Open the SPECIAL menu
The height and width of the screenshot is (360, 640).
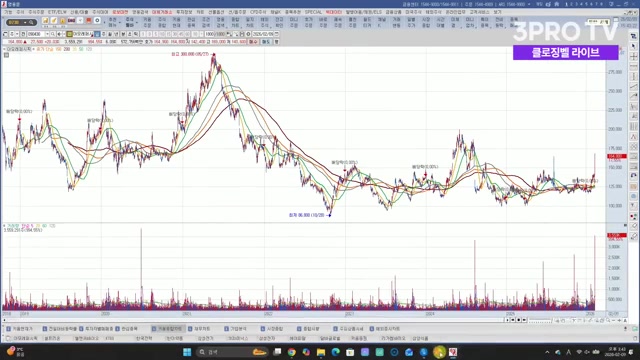tap(313, 12)
